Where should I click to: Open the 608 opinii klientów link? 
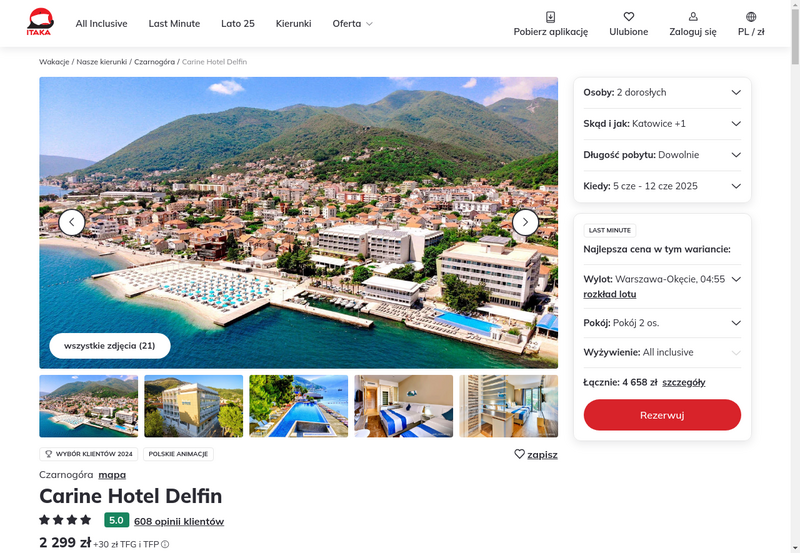[179, 521]
